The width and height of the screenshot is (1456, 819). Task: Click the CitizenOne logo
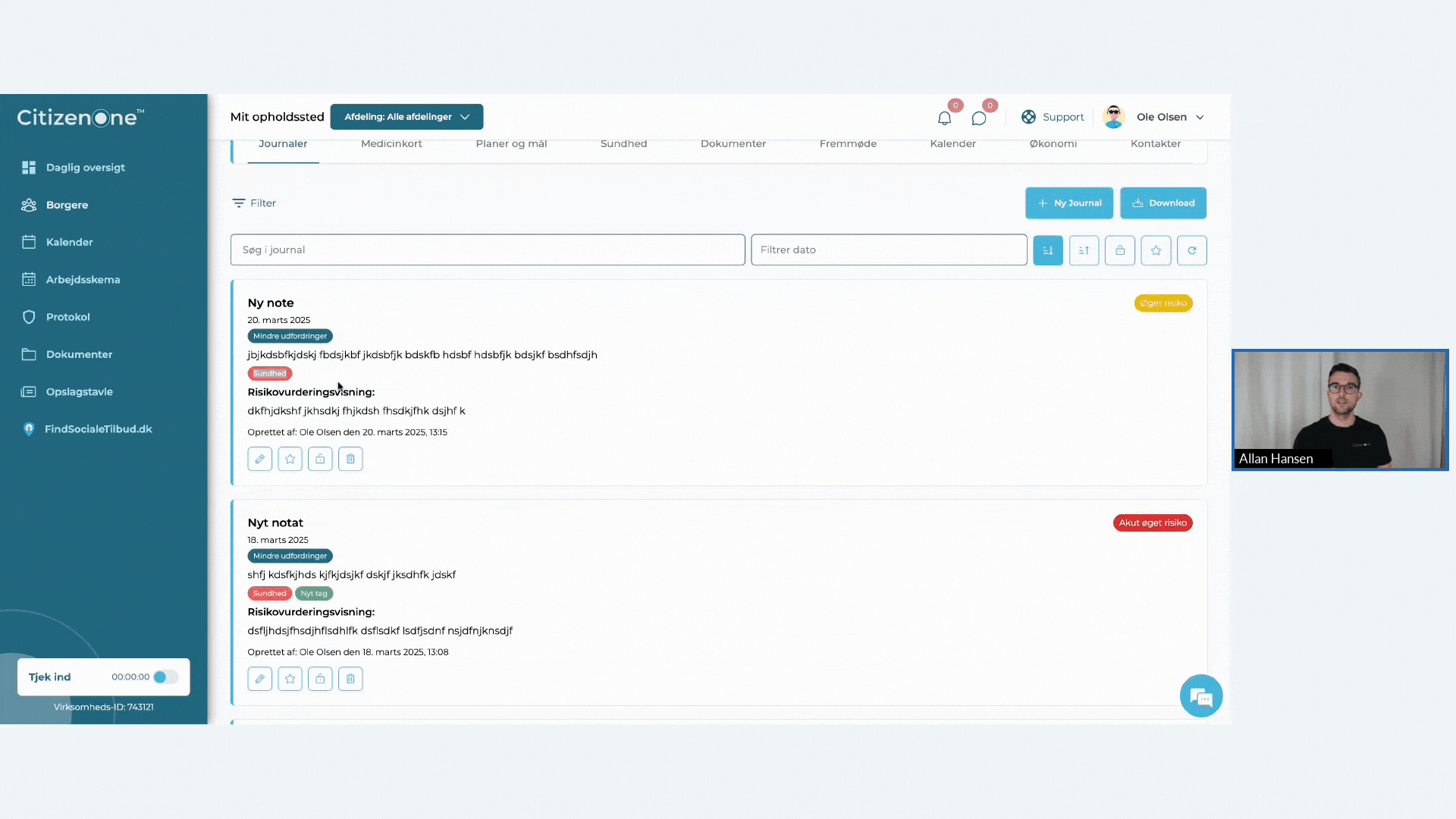click(80, 118)
